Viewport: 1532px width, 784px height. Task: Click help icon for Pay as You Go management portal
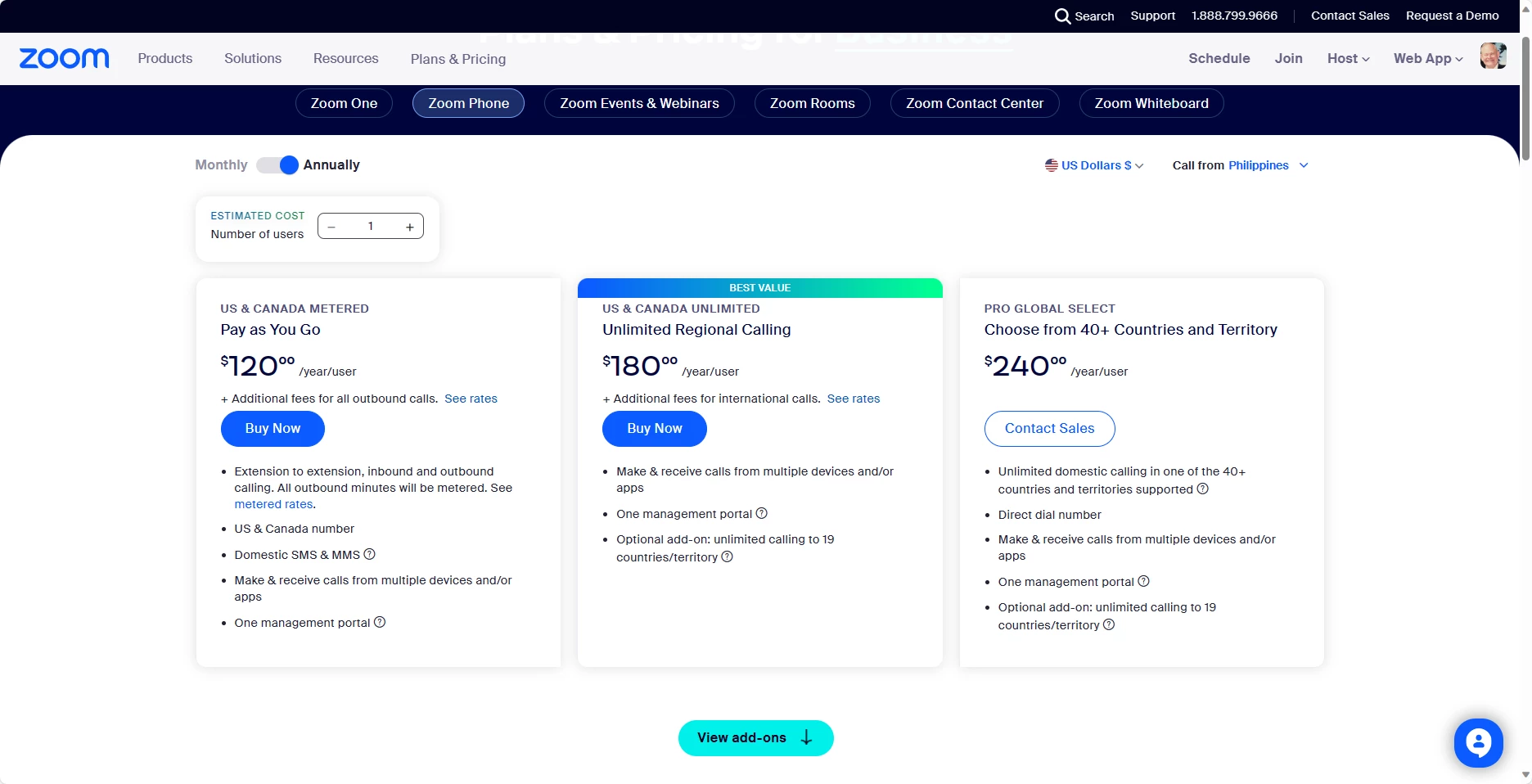pos(380,622)
